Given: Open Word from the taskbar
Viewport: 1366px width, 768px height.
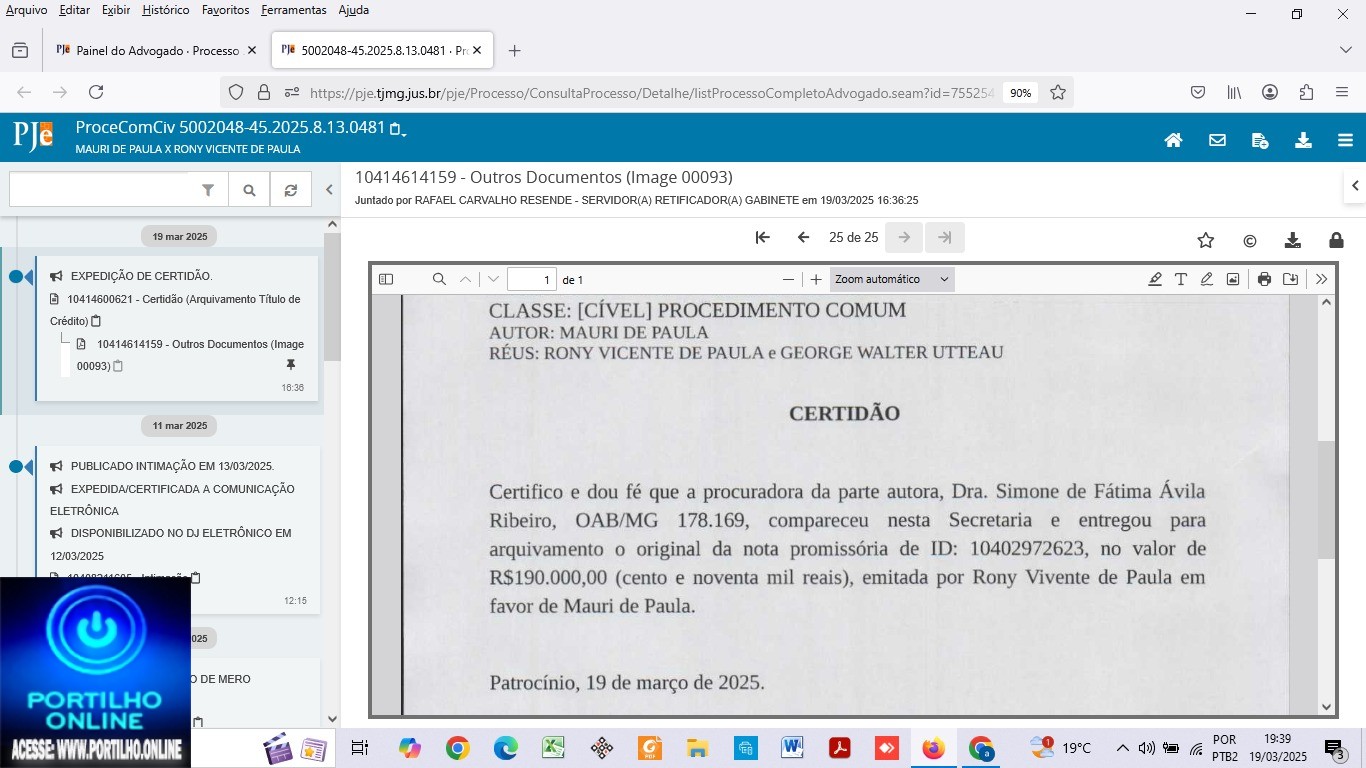Looking at the screenshot, I should [x=791, y=748].
